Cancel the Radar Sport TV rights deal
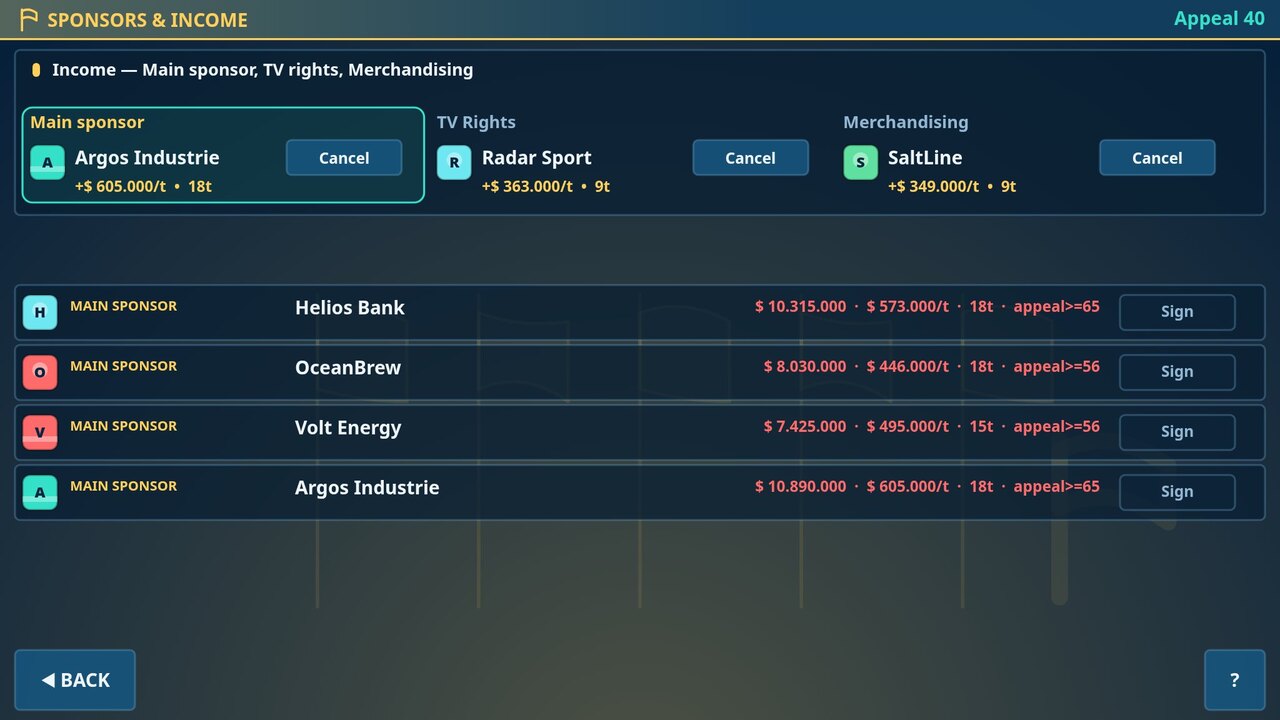This screenshot has height=720, width=1280. [x=750, y=158]
